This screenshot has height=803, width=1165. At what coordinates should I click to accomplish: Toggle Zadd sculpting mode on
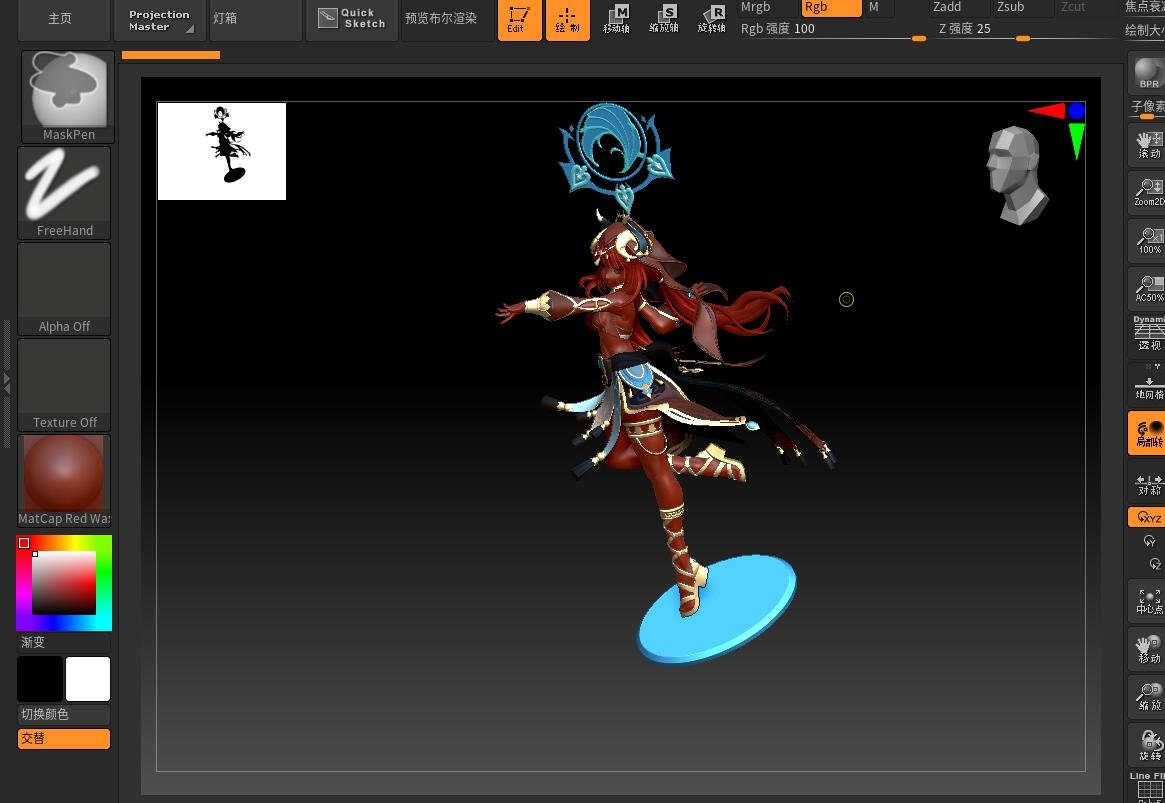point(947,7)
